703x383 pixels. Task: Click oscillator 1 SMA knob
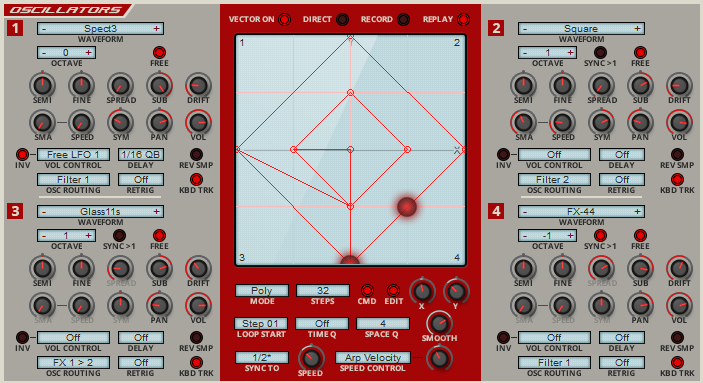[x=42, y=122]
